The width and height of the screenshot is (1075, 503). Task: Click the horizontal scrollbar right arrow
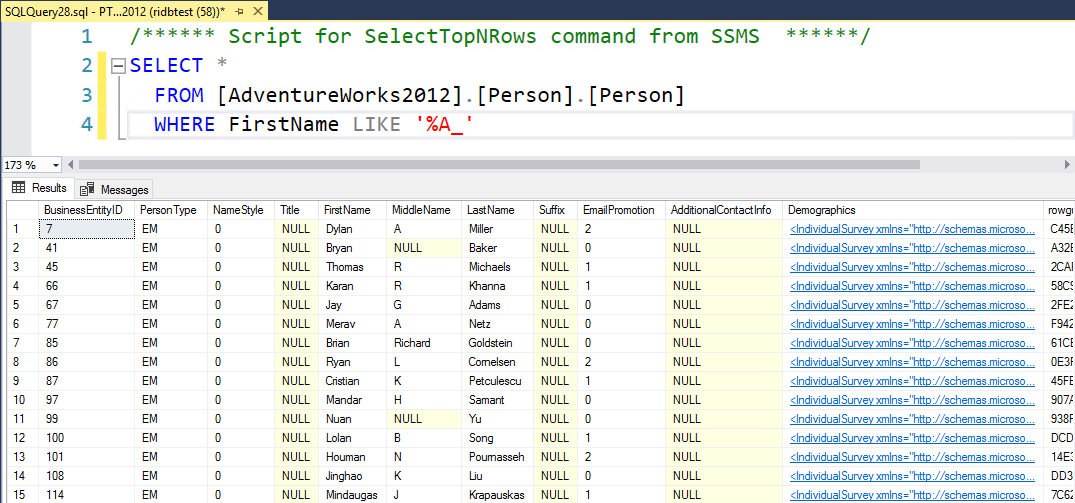click(1068, 164)
